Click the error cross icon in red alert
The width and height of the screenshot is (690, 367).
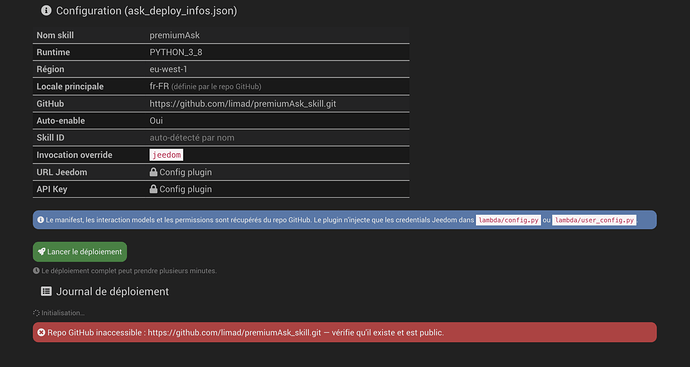41,332
